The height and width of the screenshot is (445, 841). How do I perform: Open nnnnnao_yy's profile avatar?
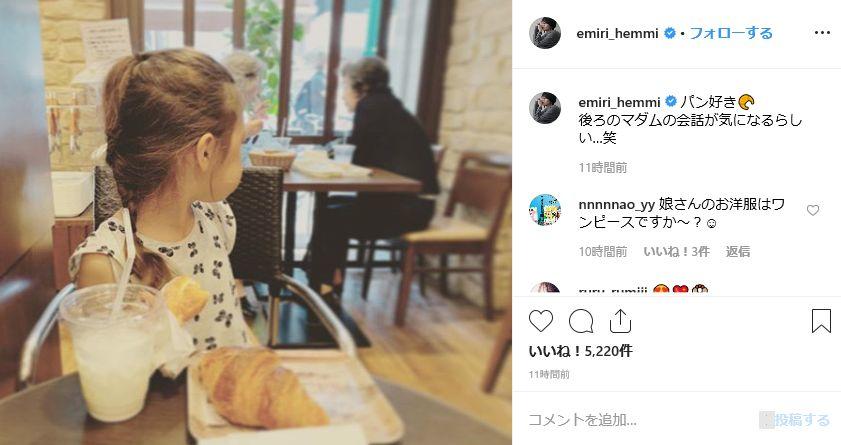coord(545,210)
